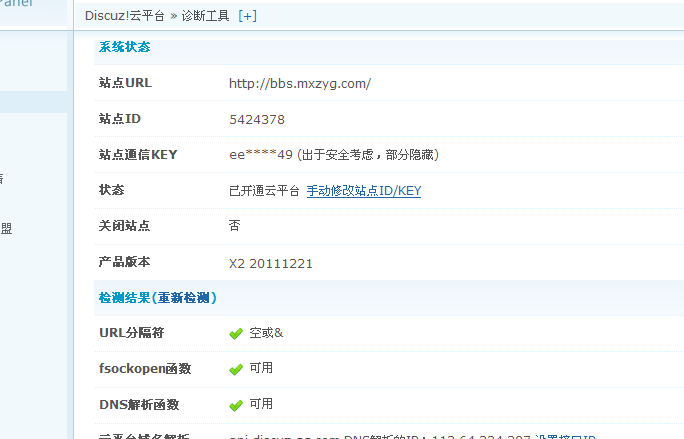Click Discuz!云平台 in the breadcrumb

[x=124, y=16]
